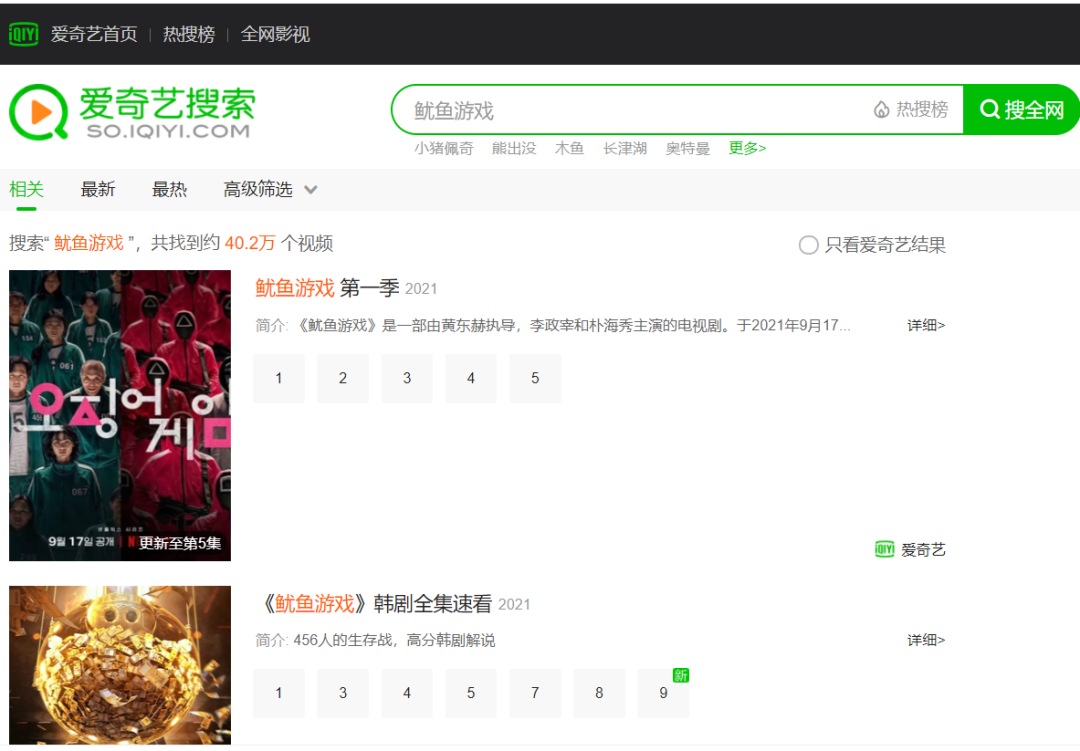Play episode 3 of 韩剧全集速看
This screenshot has height=751, width=1080.
click(x=342, y=693)
